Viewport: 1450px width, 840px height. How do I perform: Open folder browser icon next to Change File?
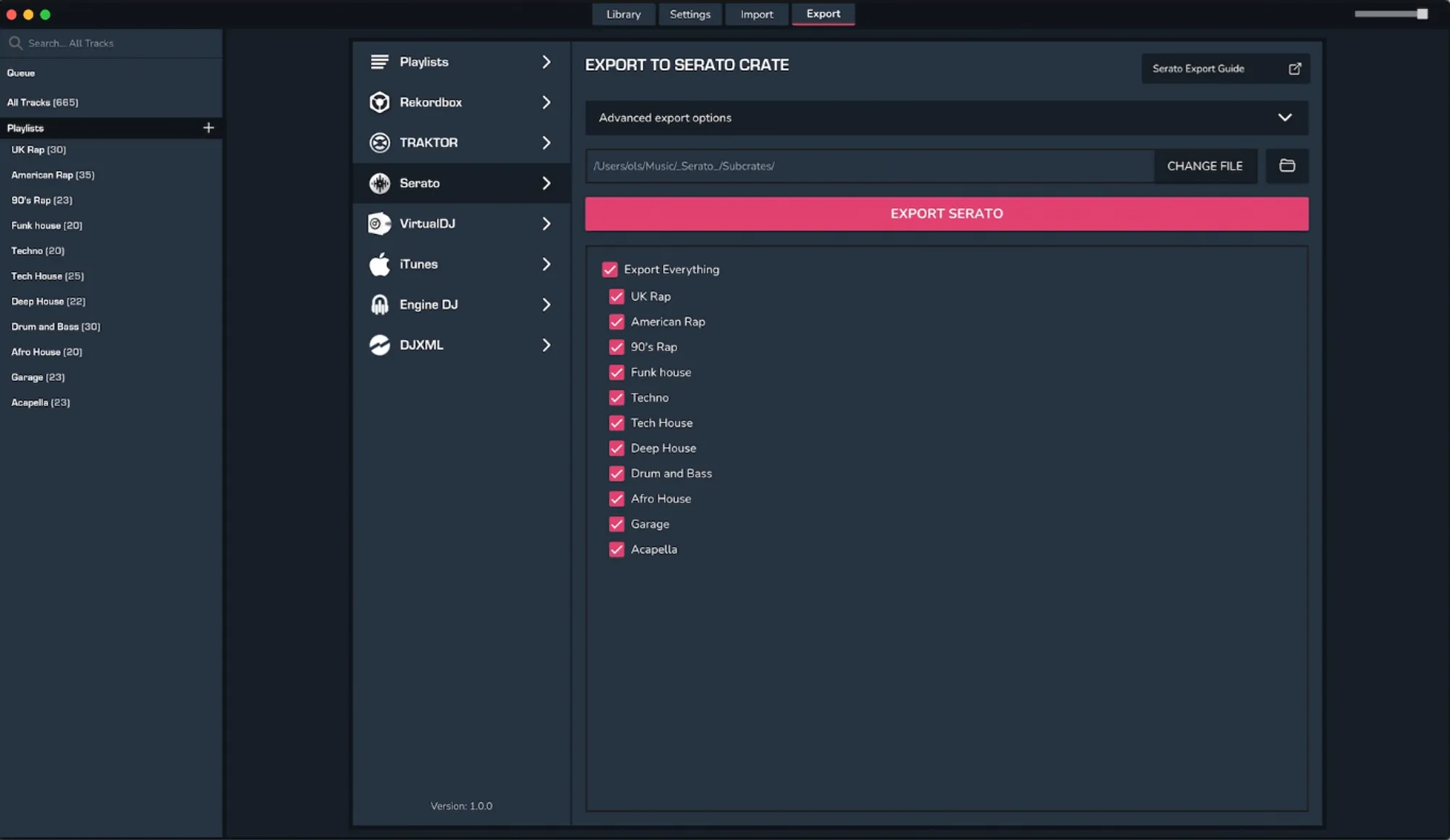point(1287,166)
